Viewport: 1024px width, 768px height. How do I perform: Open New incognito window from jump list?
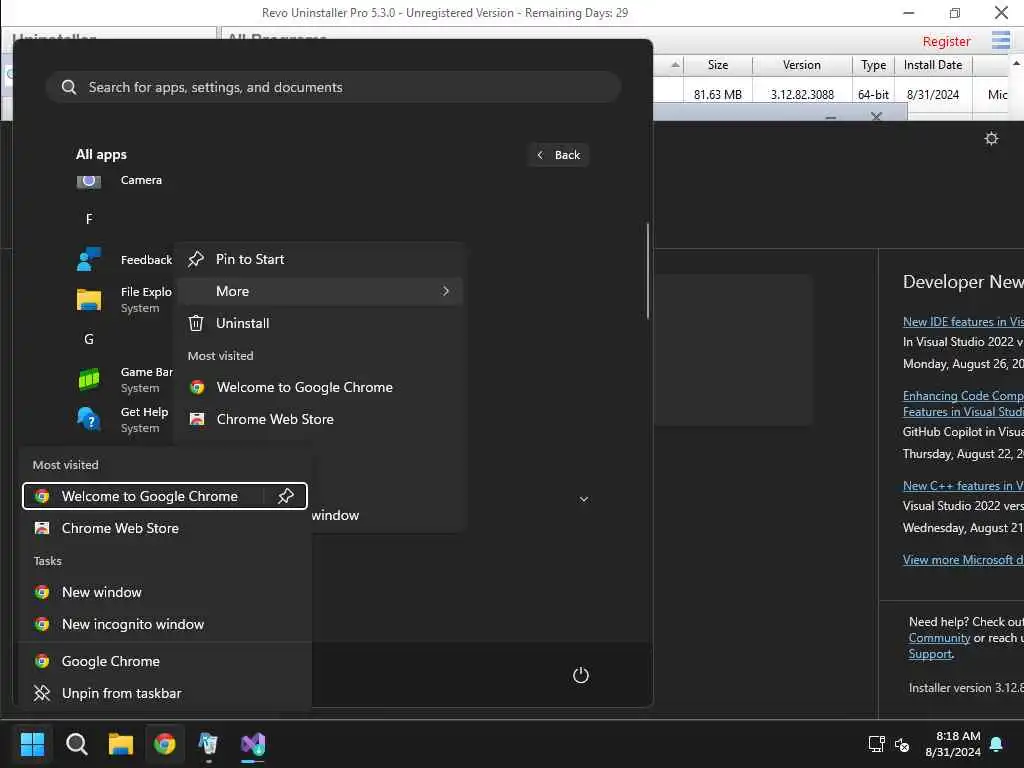point(165,624)
